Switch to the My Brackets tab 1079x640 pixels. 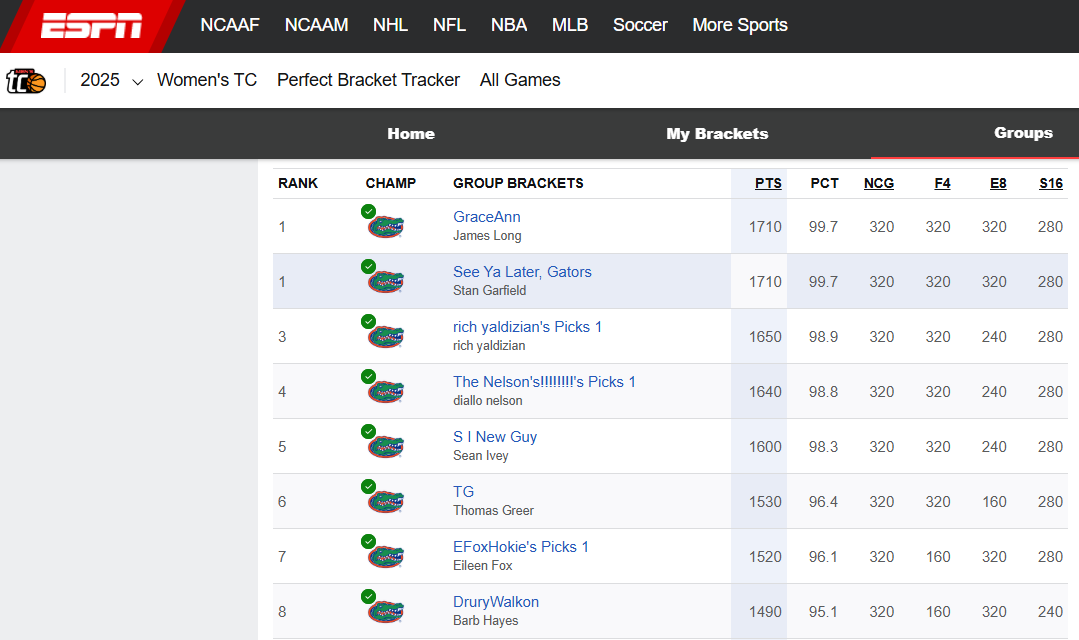click(717, 134)
